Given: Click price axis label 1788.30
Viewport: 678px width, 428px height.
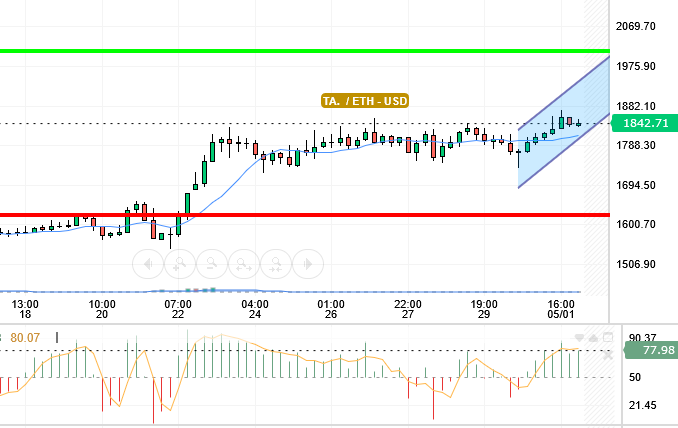Looking at the screenshot, I should click(636, 145).
